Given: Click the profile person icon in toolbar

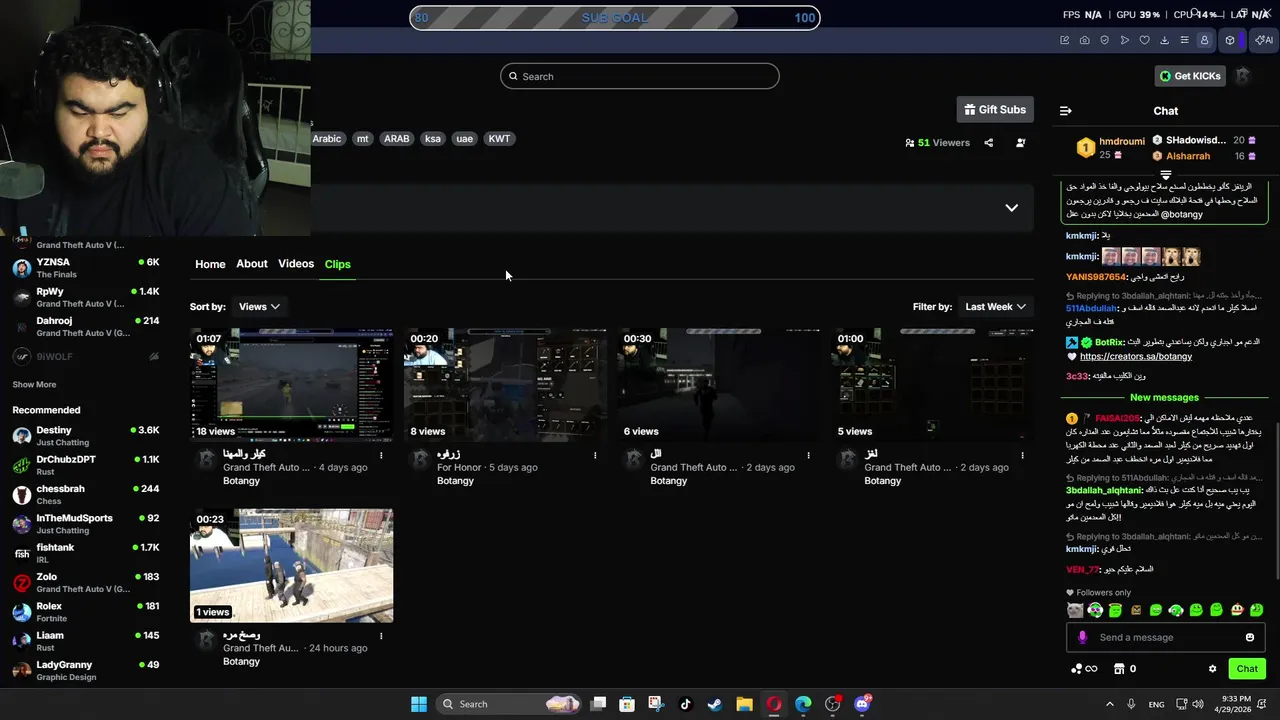Looking at the screenshot, I should pyautogui.click(x=1204, y=40).
